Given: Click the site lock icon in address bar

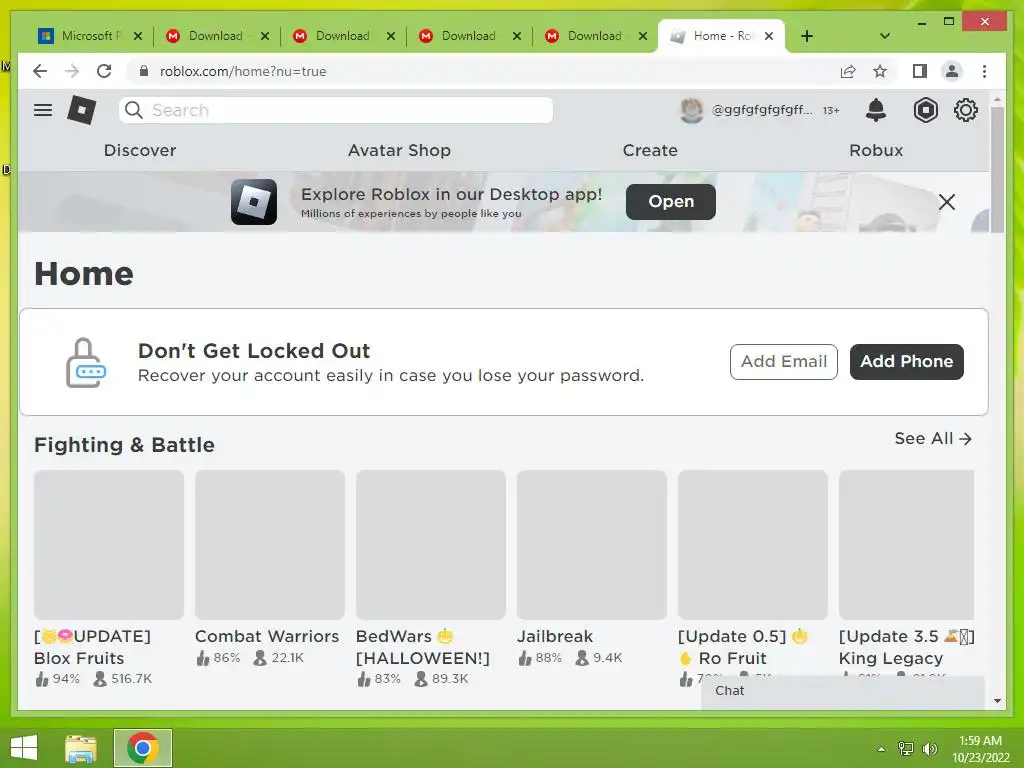Looking at the screenshot, I should [144, 71].
